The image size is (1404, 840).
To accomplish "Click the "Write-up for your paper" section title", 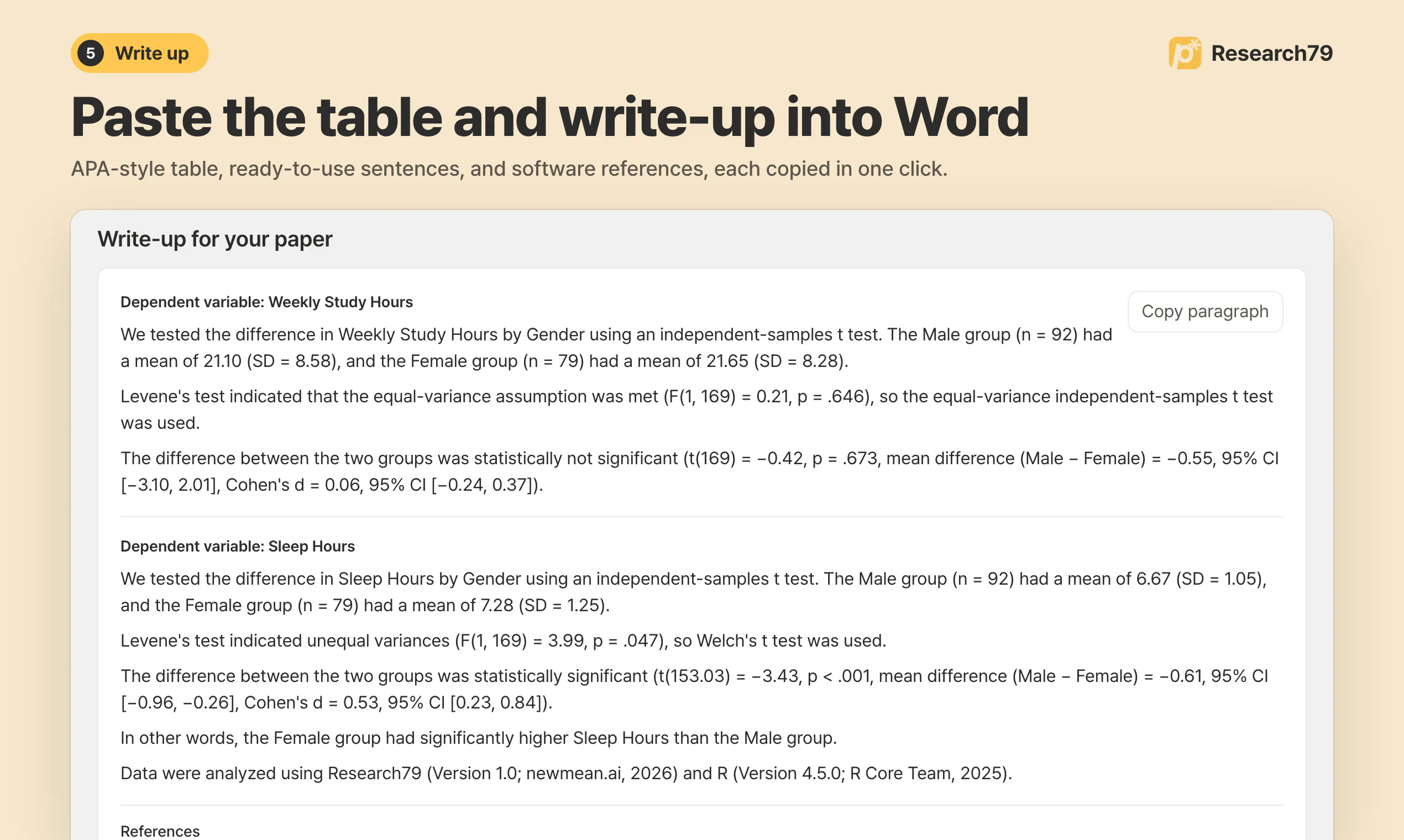I will [x=214, y=239].
